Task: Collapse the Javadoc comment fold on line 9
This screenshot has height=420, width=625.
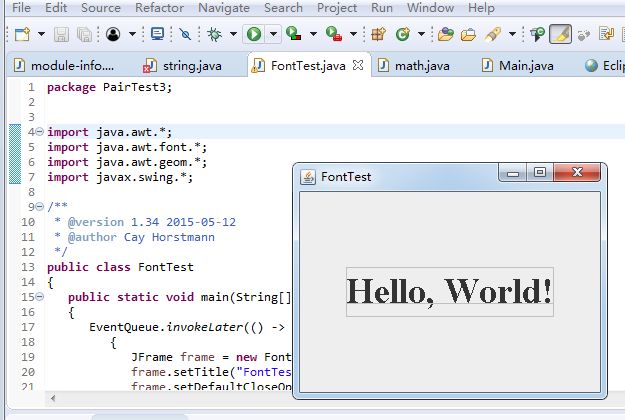Action: click(x=39, y=207)
